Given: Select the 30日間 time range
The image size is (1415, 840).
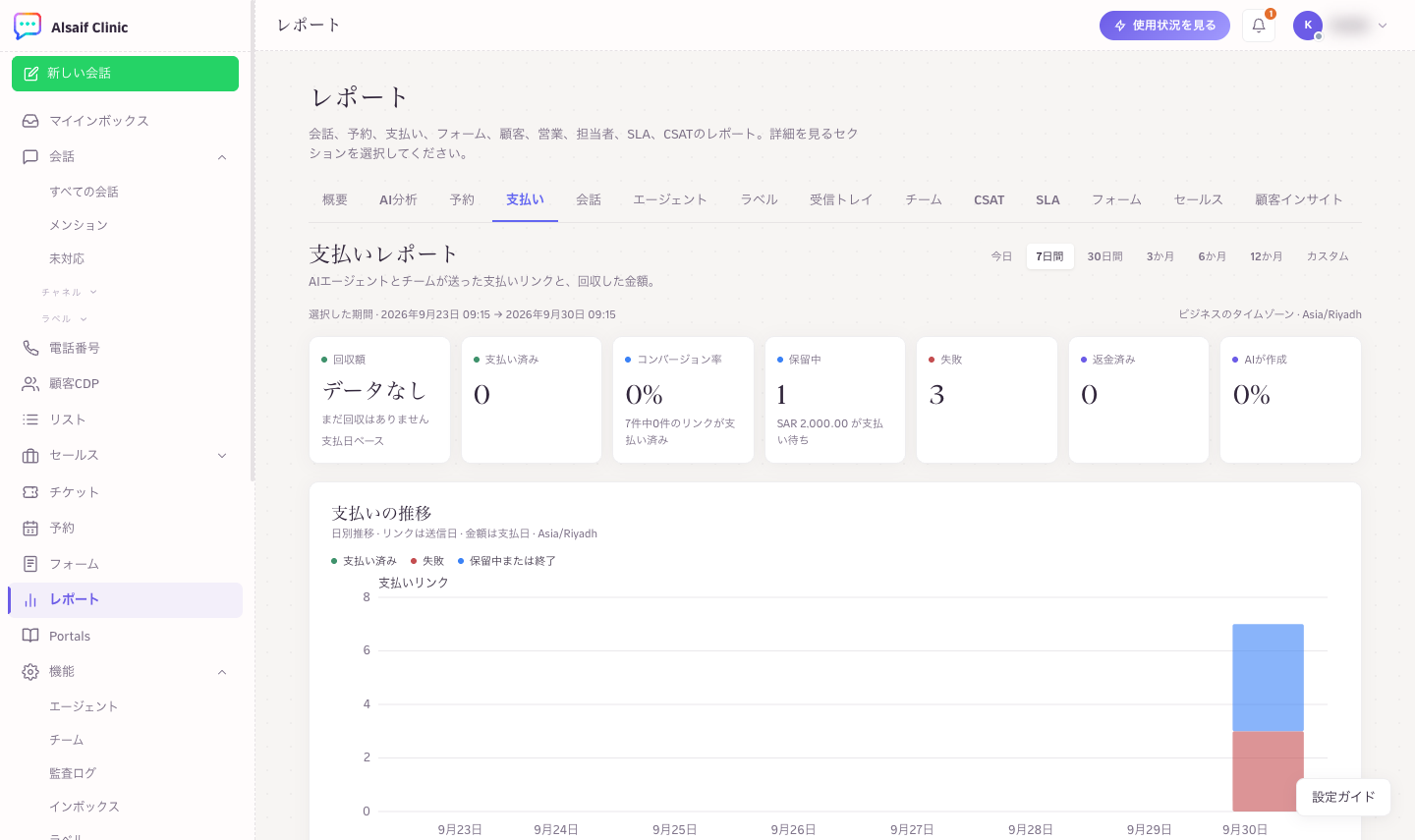Looking at the screenshot, I should pyautogui.click(x=1104, y=256).
